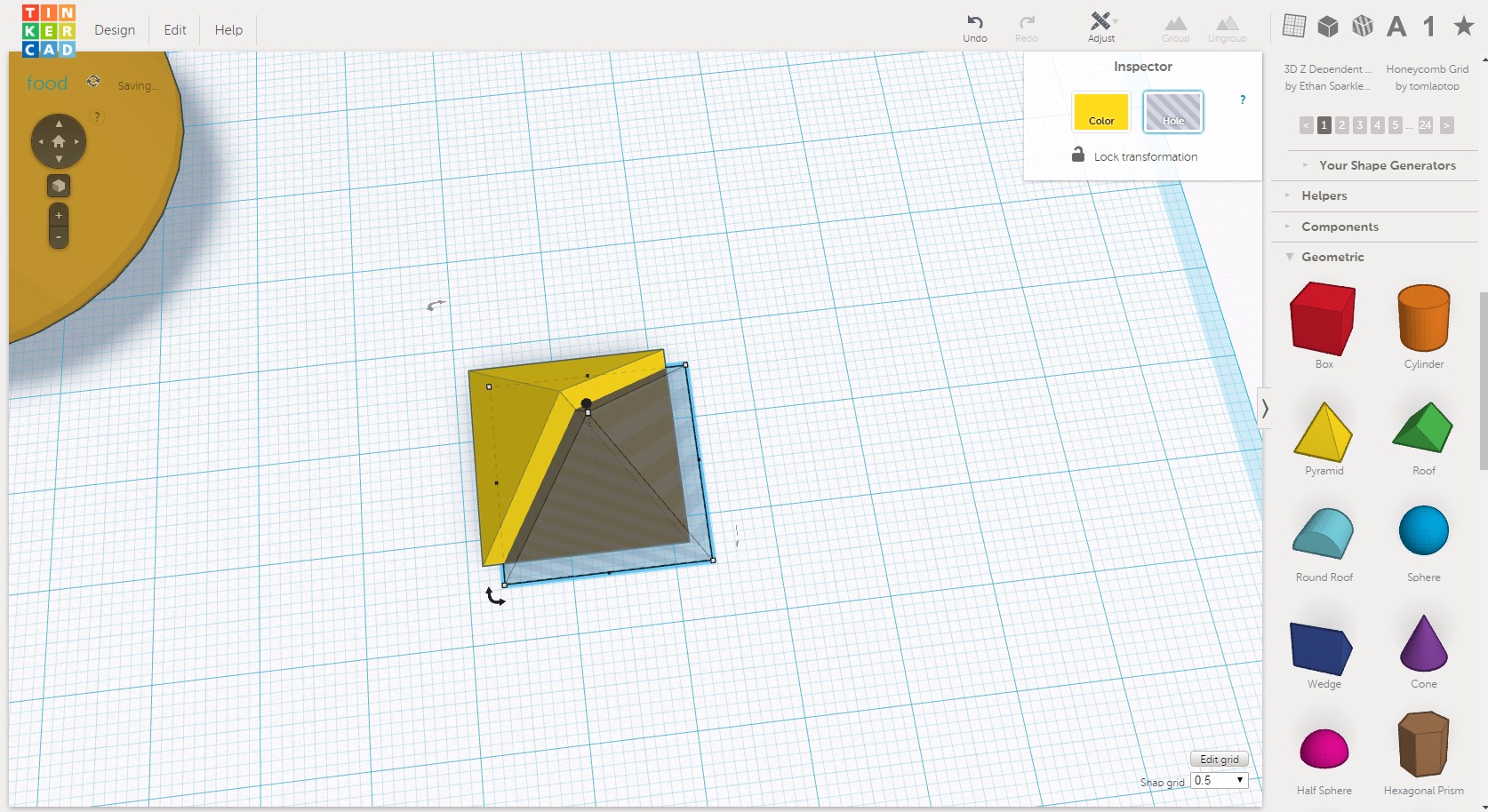Open the letters A category

[x=1396, y=27]
